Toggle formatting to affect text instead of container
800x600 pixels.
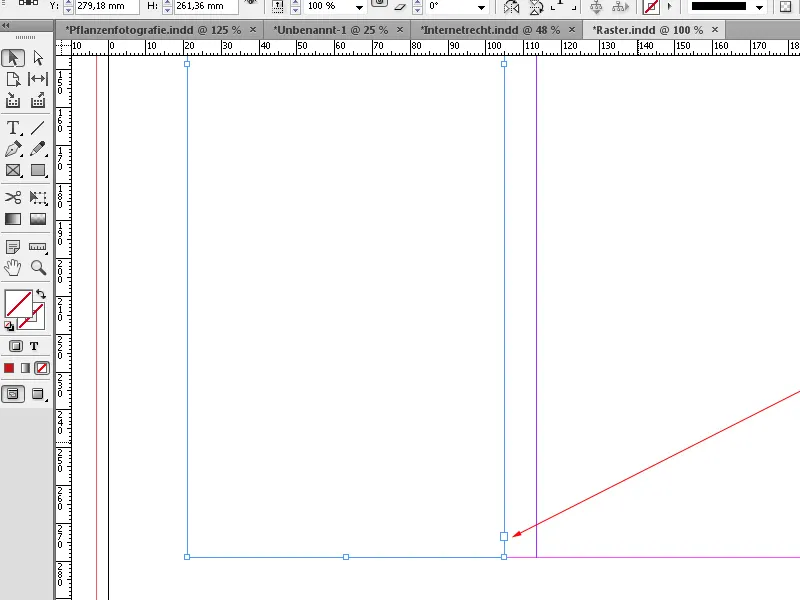33,345
